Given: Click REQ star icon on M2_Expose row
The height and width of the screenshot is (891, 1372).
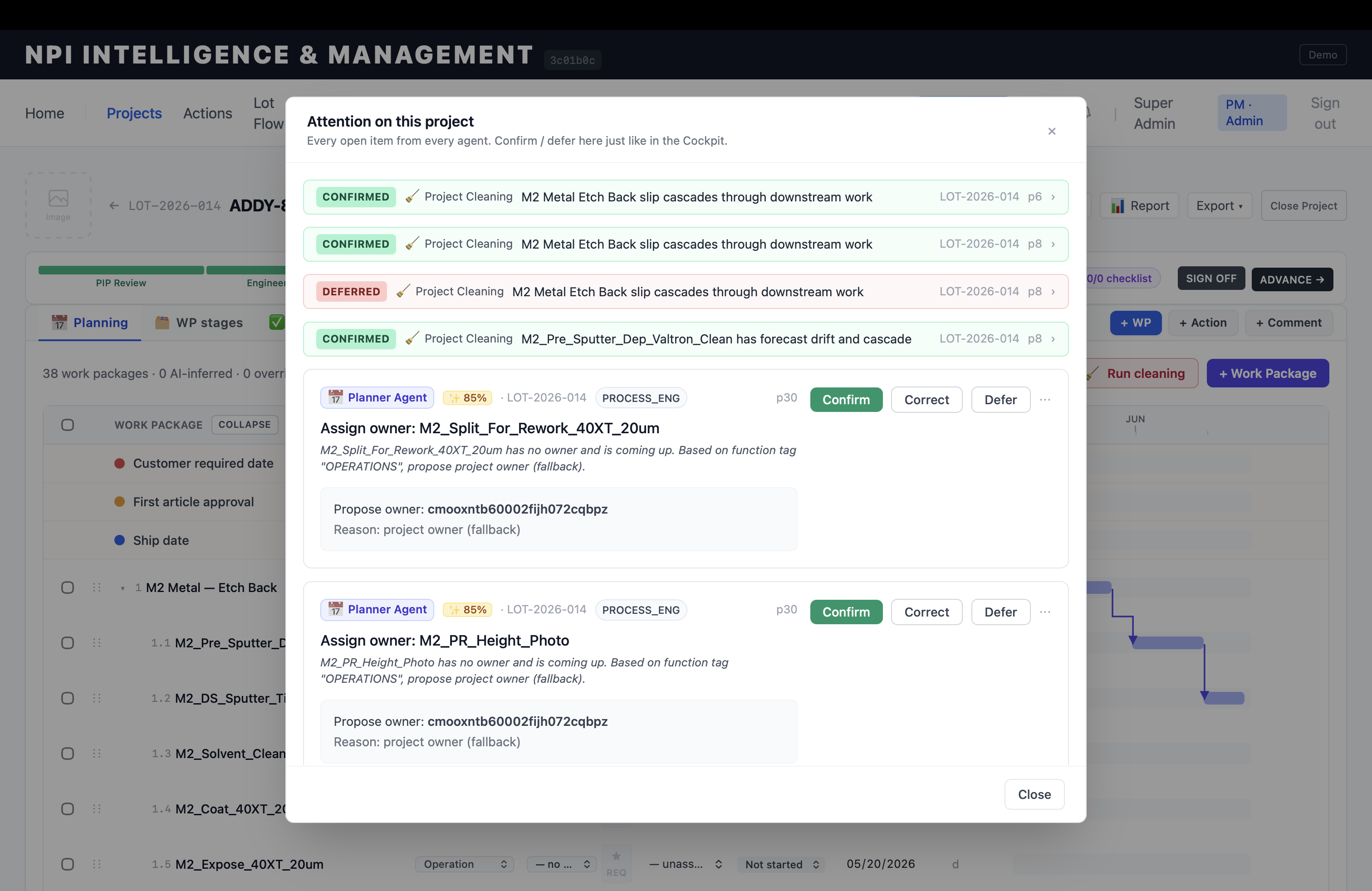Looking at the screenshot, I should tap(616, 863).
